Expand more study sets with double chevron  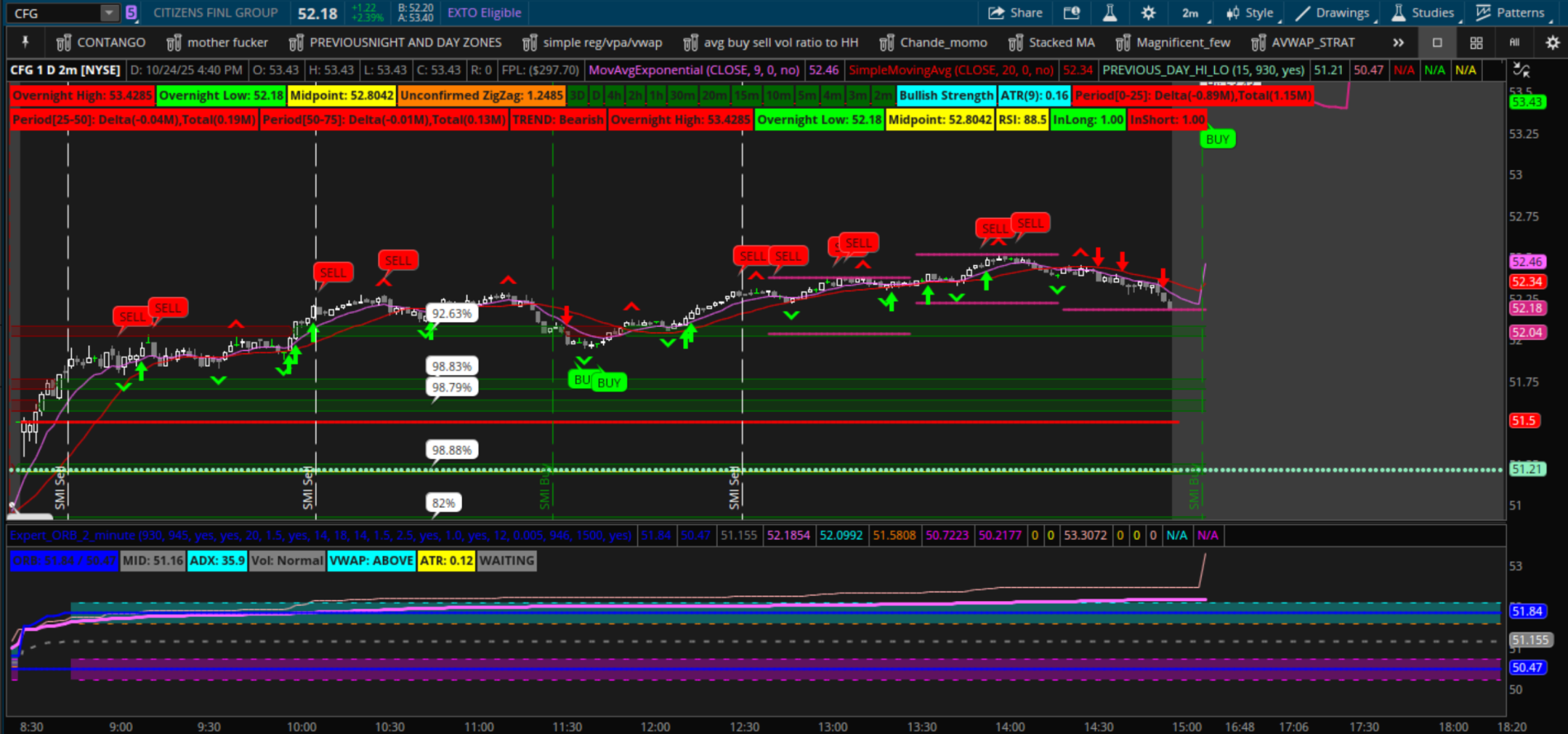point(1398,43)
